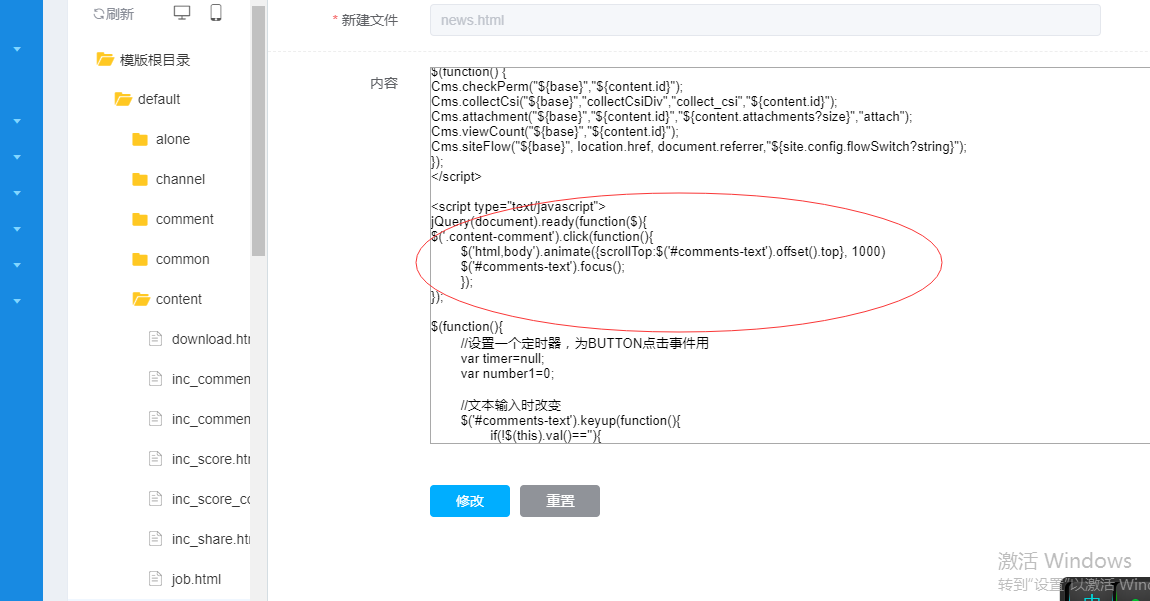Image resolution: width=1150 pixels, height=601 pixels.
Task: Select the alone directory label
Action: pos(173,139)
